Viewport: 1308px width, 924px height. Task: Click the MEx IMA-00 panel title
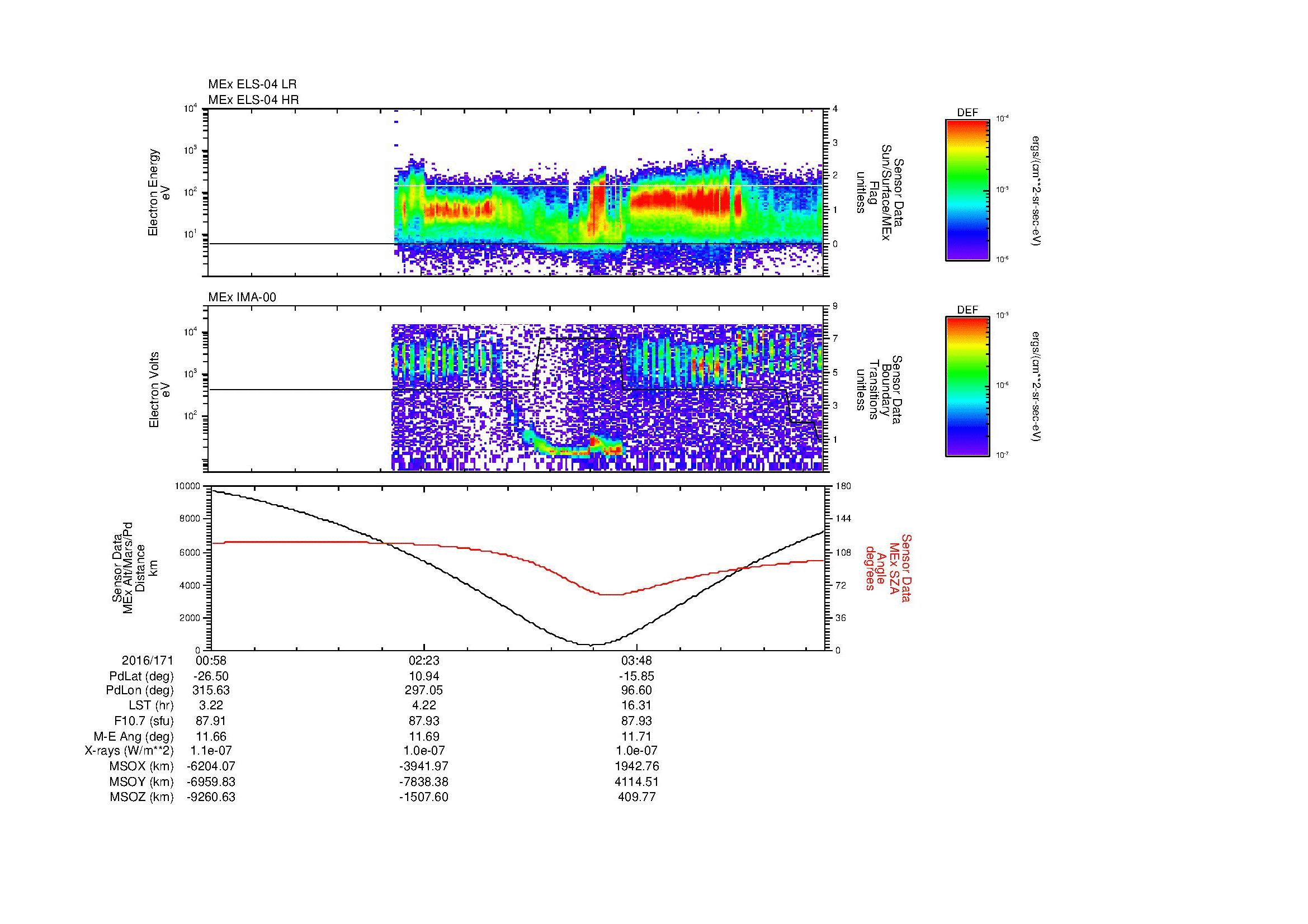click(x=242, y=297)
